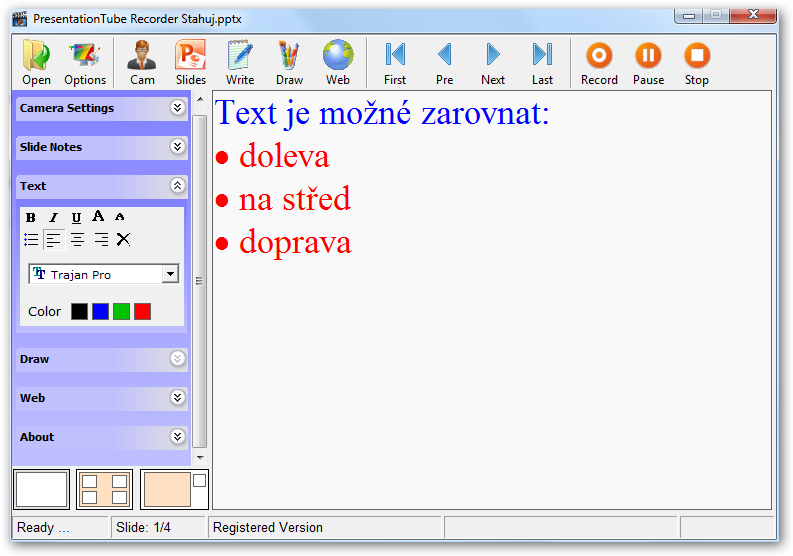Decrease font size with small A
The height and width of the screenshot is (556, 793).
120,217
